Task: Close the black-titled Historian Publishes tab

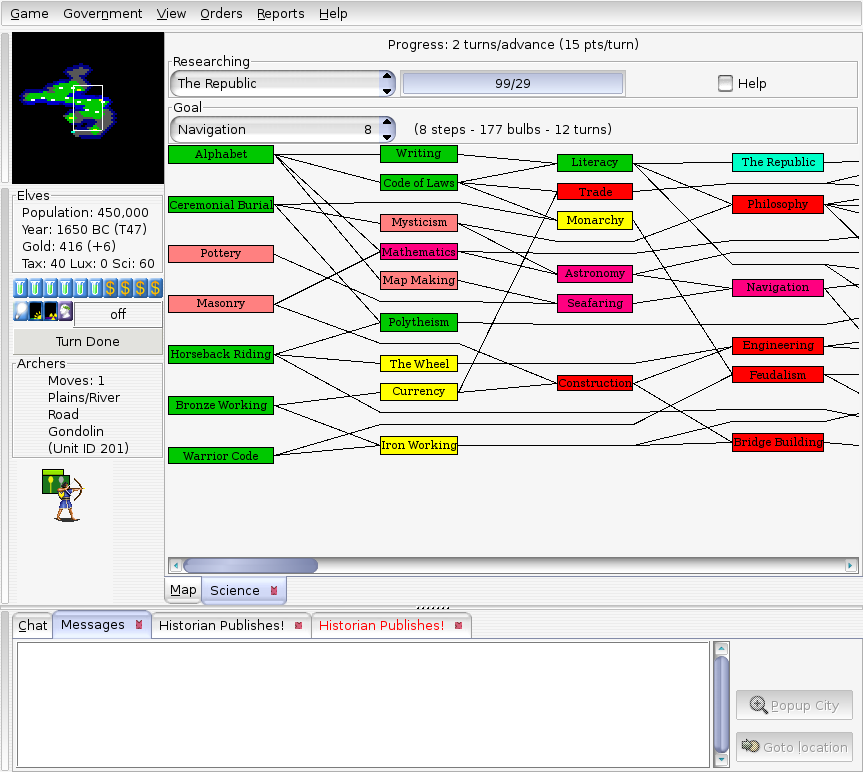Action: coord(298,626)
